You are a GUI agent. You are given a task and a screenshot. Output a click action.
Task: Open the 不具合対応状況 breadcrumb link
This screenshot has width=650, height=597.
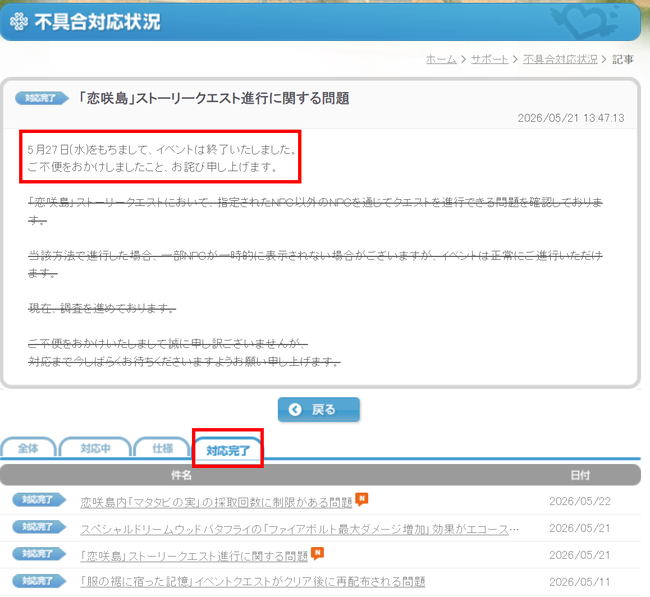[560, 60]
